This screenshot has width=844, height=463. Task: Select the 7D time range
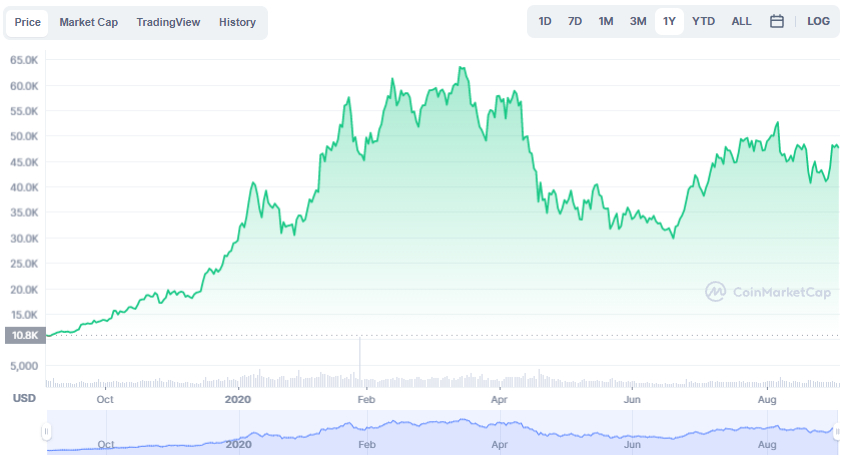point(575,22)
